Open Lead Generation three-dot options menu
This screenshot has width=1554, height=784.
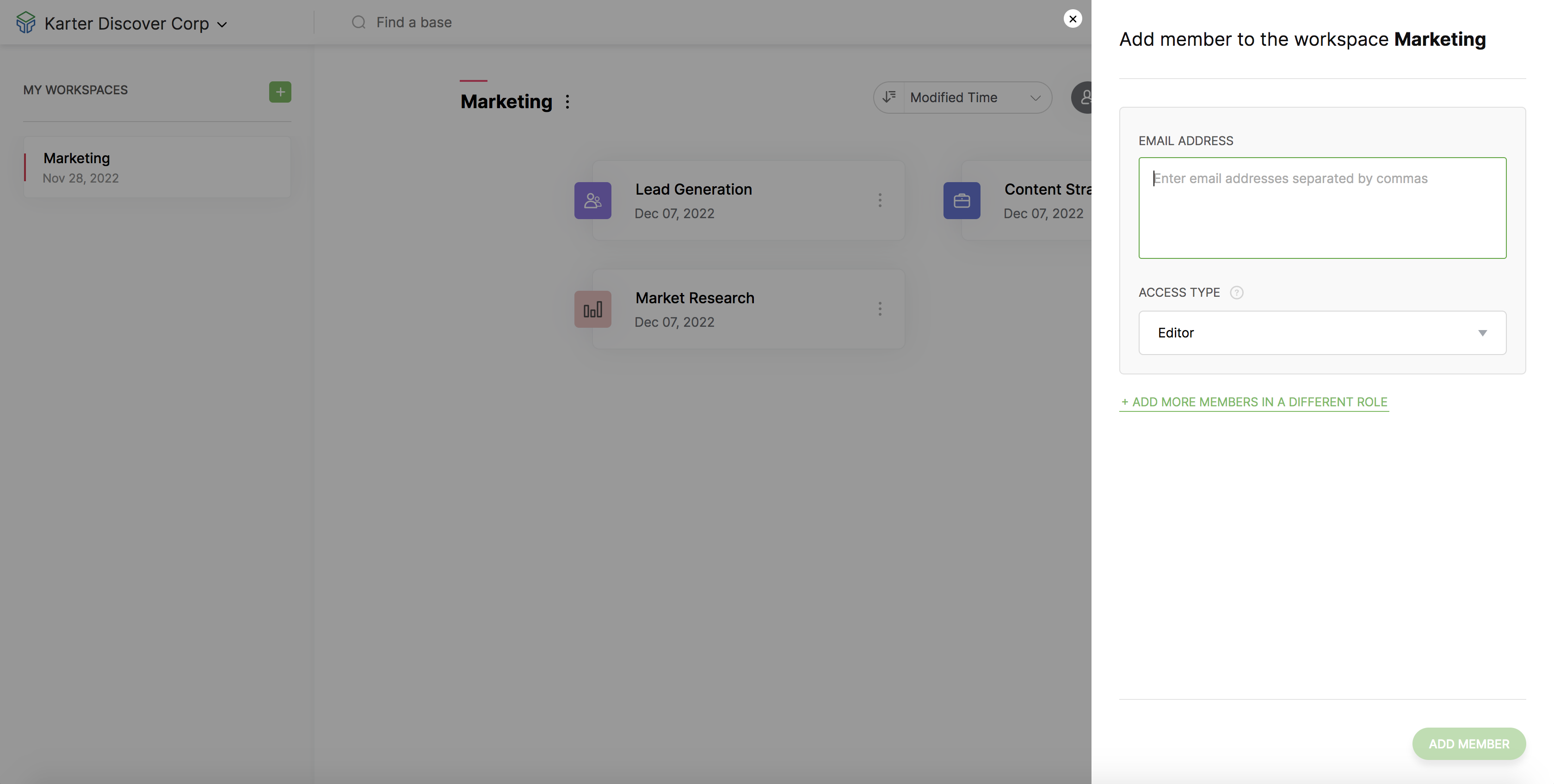[880, 200]
